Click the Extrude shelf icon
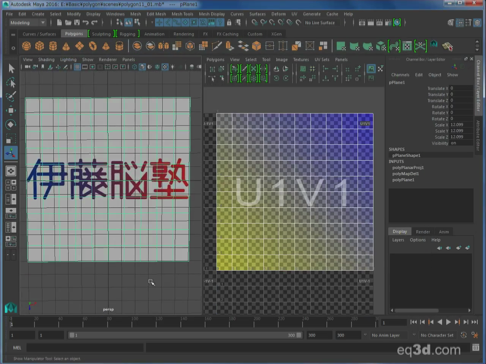Image resolution: width=486 pixels, height=364 pixels. 230,46
